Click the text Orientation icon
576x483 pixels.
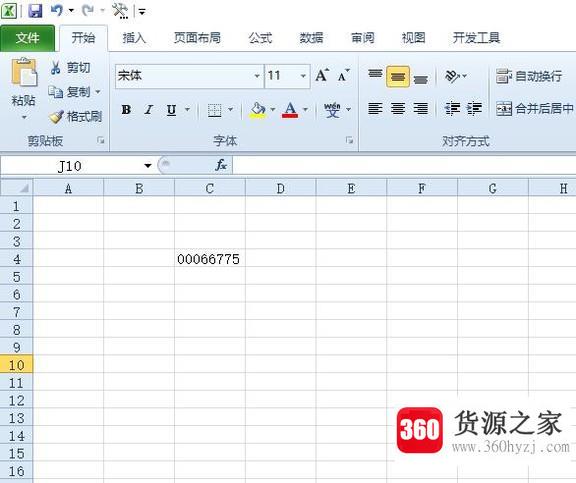pos(452,76)
